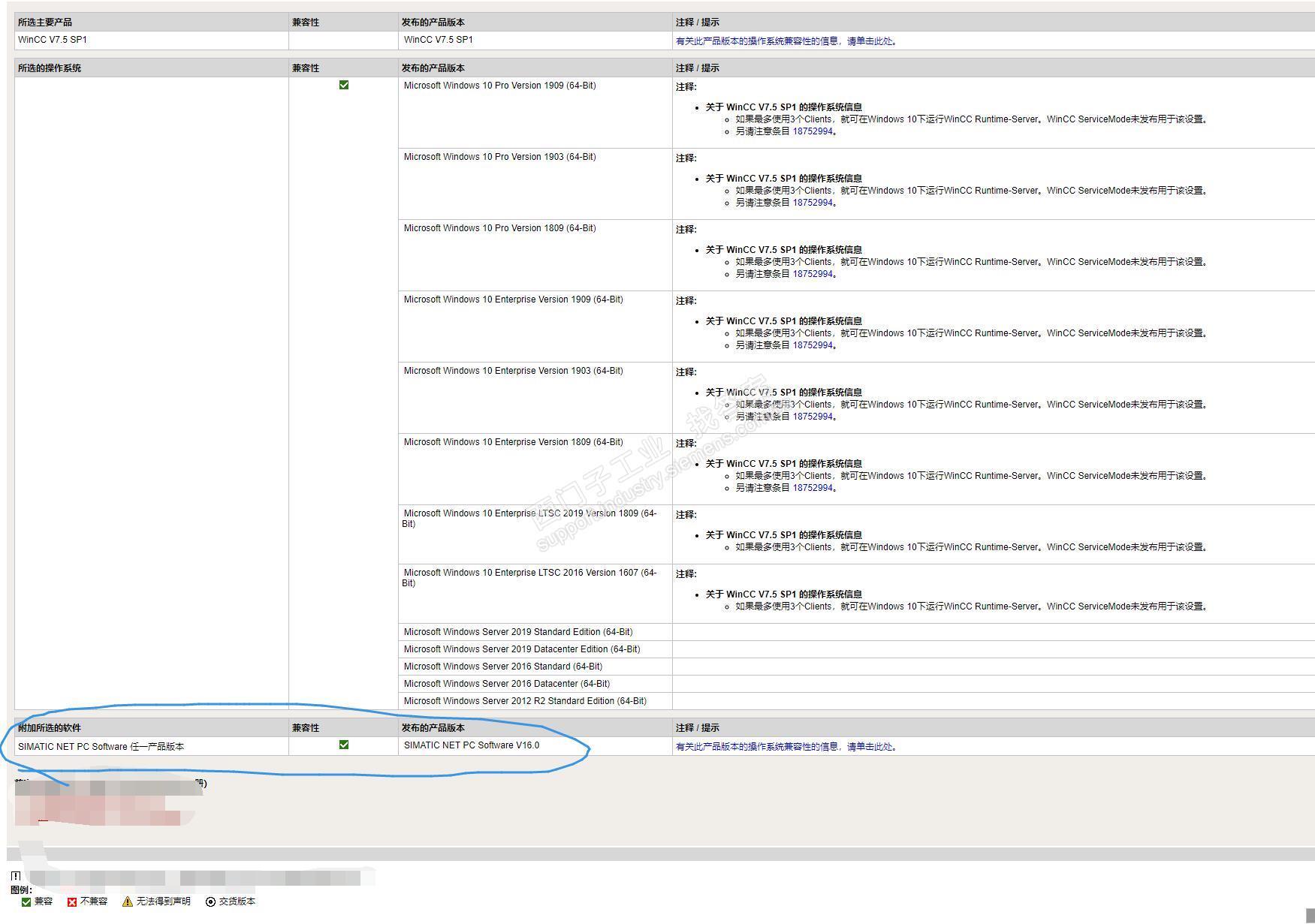Open entry 18752994 under Windows 10 Enterprise Version 1809
1315x924 pixels.
(813, 488)
